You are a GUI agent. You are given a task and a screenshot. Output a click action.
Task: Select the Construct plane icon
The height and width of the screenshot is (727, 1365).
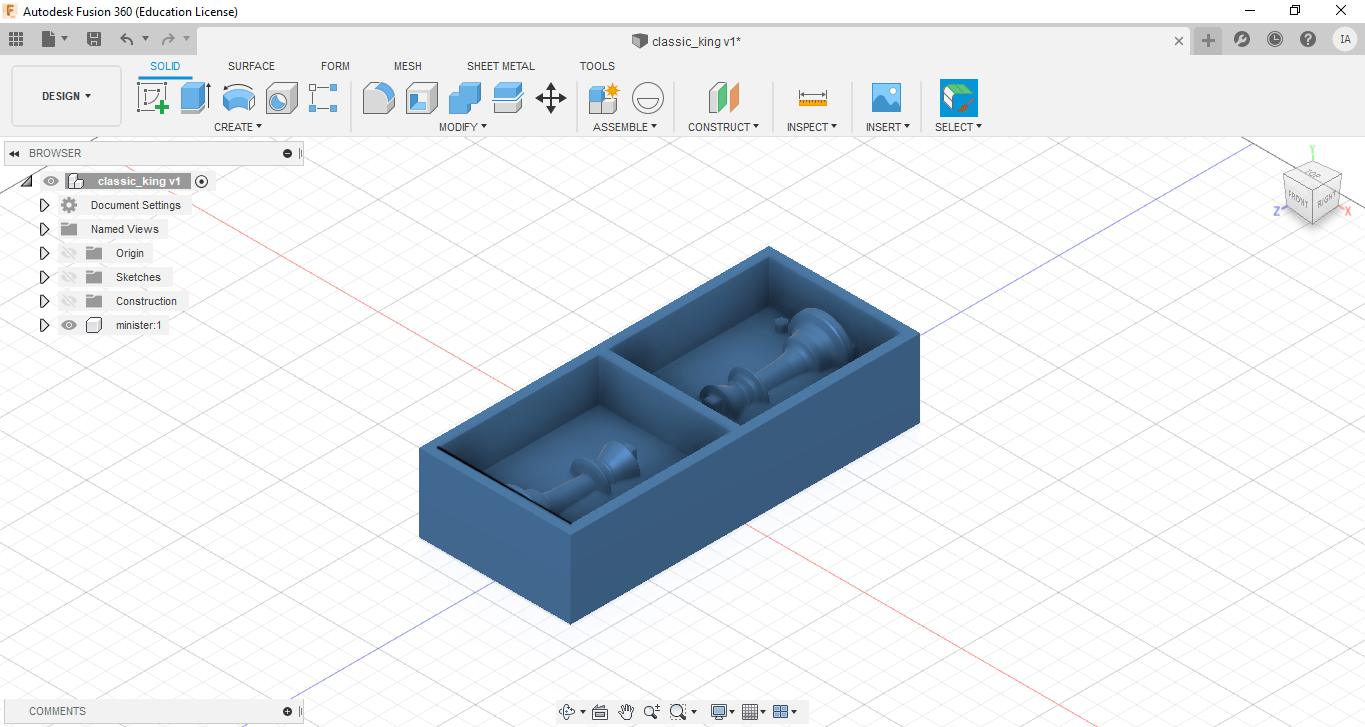723,98
